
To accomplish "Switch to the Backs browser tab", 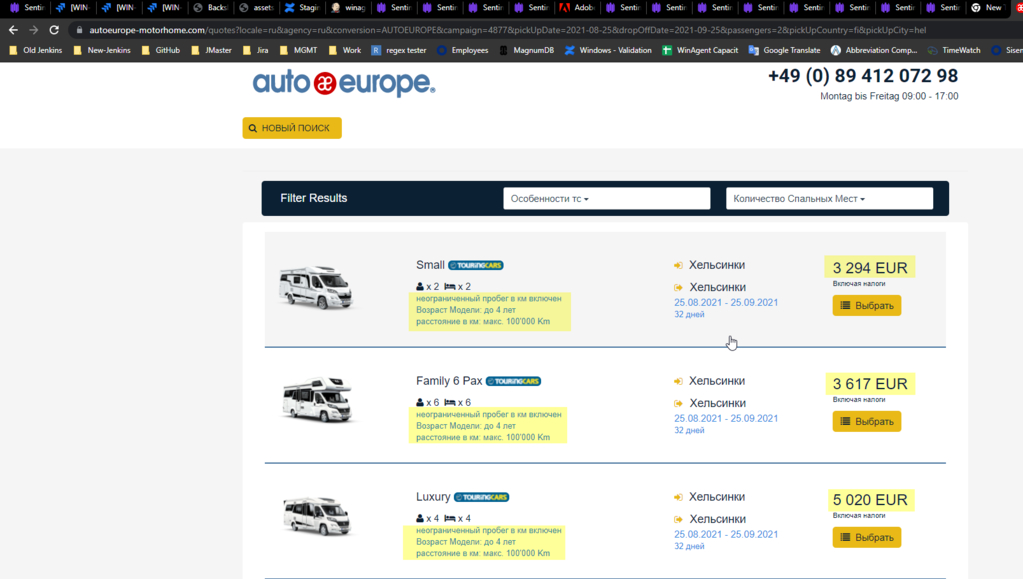I will (x=211, y=8).
